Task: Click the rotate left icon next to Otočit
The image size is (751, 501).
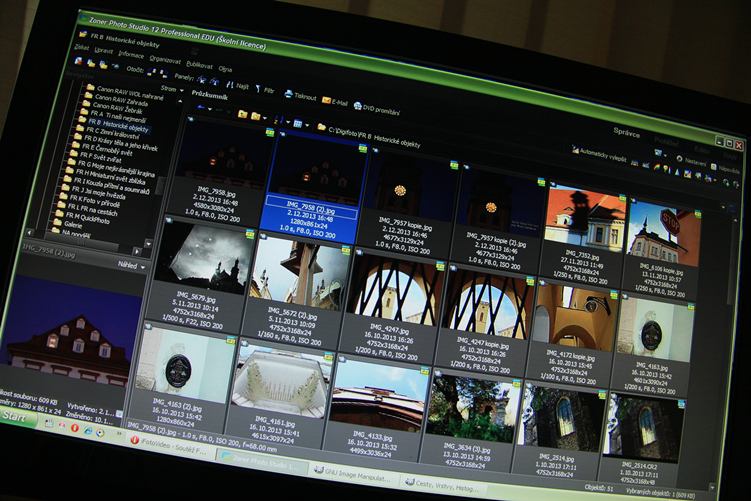Action: 152,72
